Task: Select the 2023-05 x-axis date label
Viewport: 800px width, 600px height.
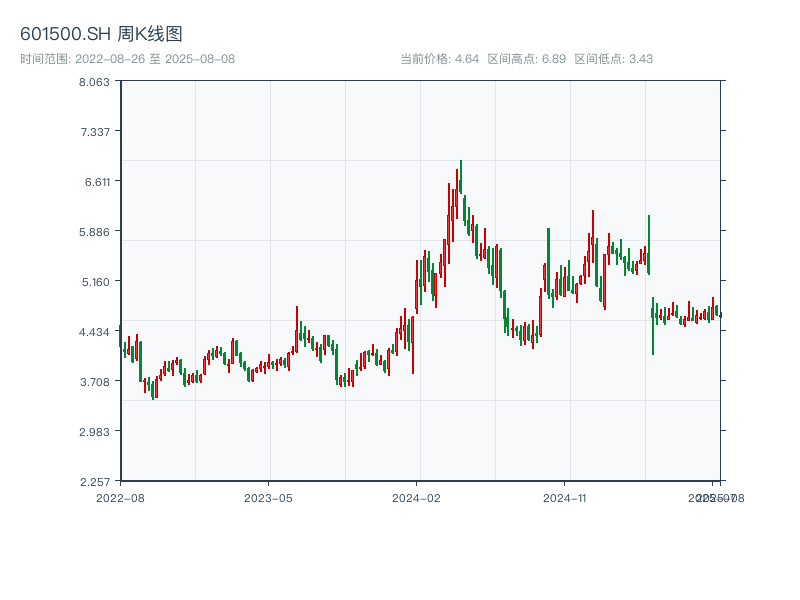Action: (x=268, y=497)
